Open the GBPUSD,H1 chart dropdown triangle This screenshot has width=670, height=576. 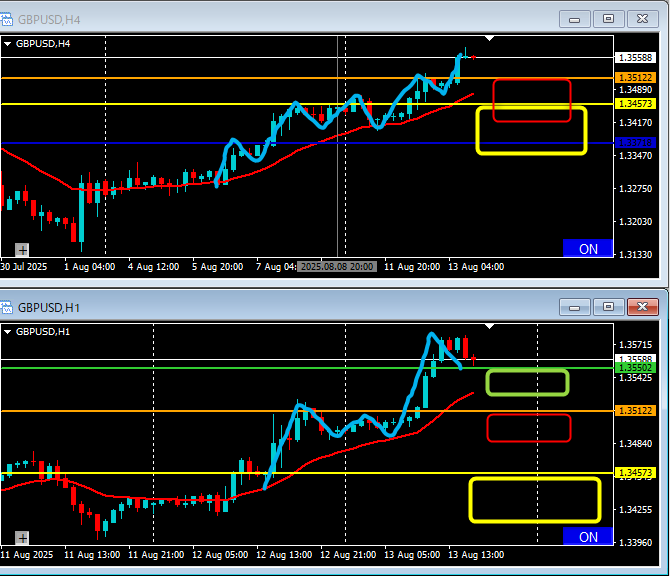pos(7,332)
